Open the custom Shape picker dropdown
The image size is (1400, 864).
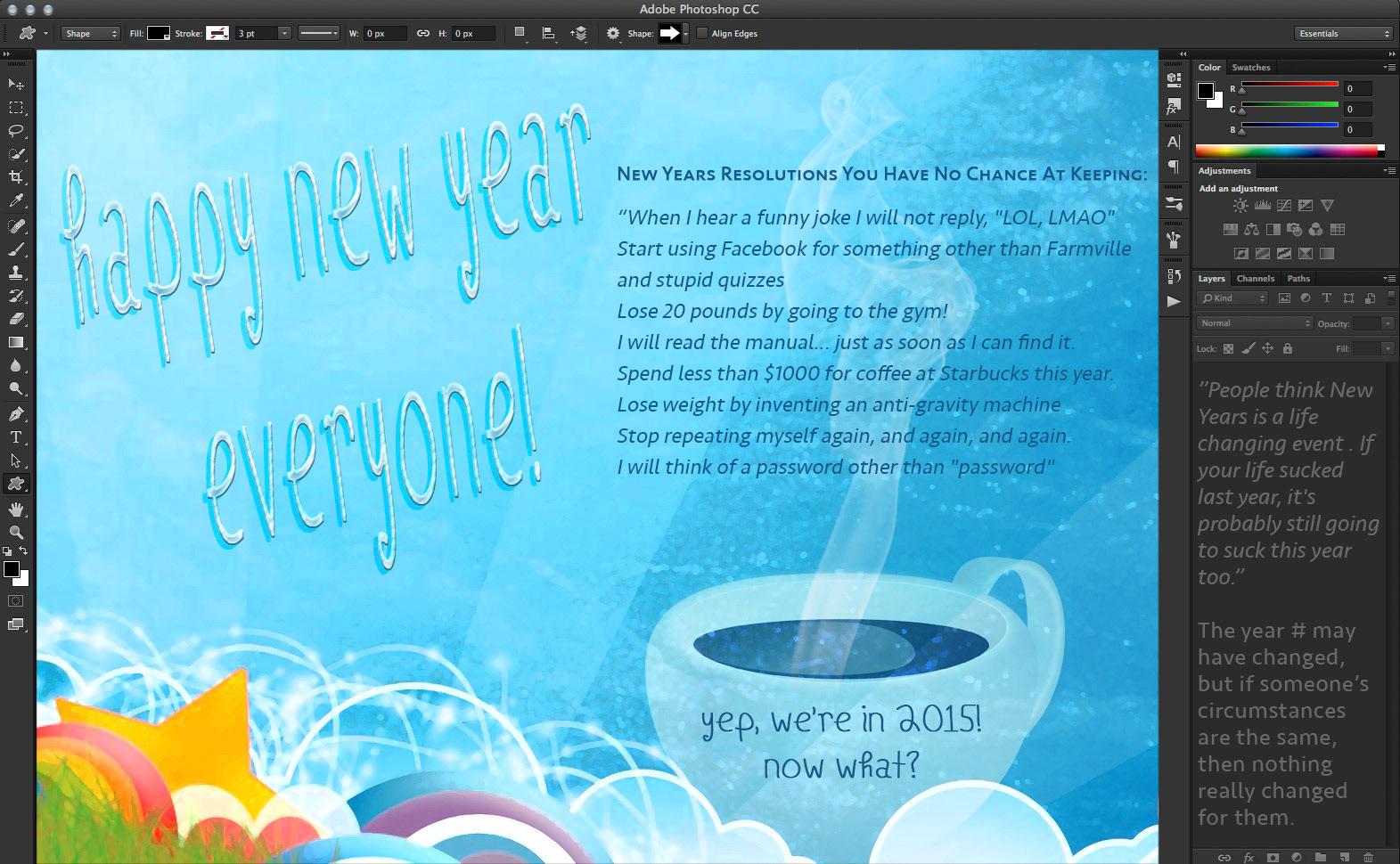point(685,34)
